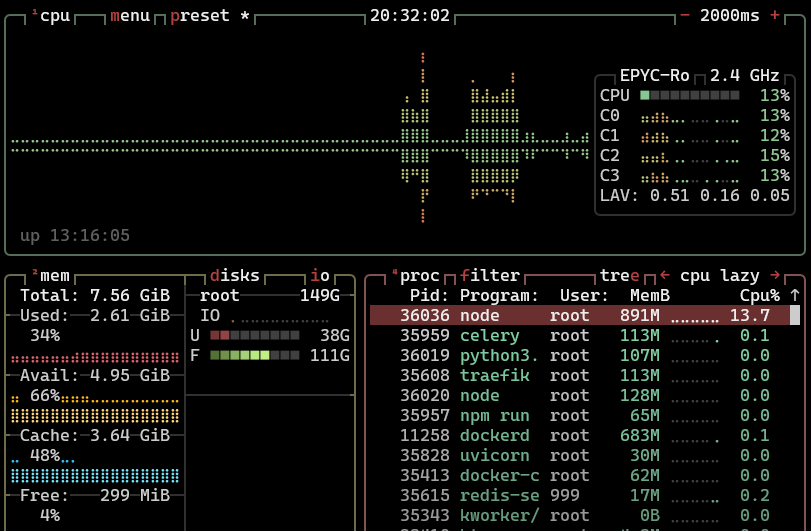The width and height of the screenshot is (811, 531).
Task: Select the dockerd process row
Action: tap(580, 435)
